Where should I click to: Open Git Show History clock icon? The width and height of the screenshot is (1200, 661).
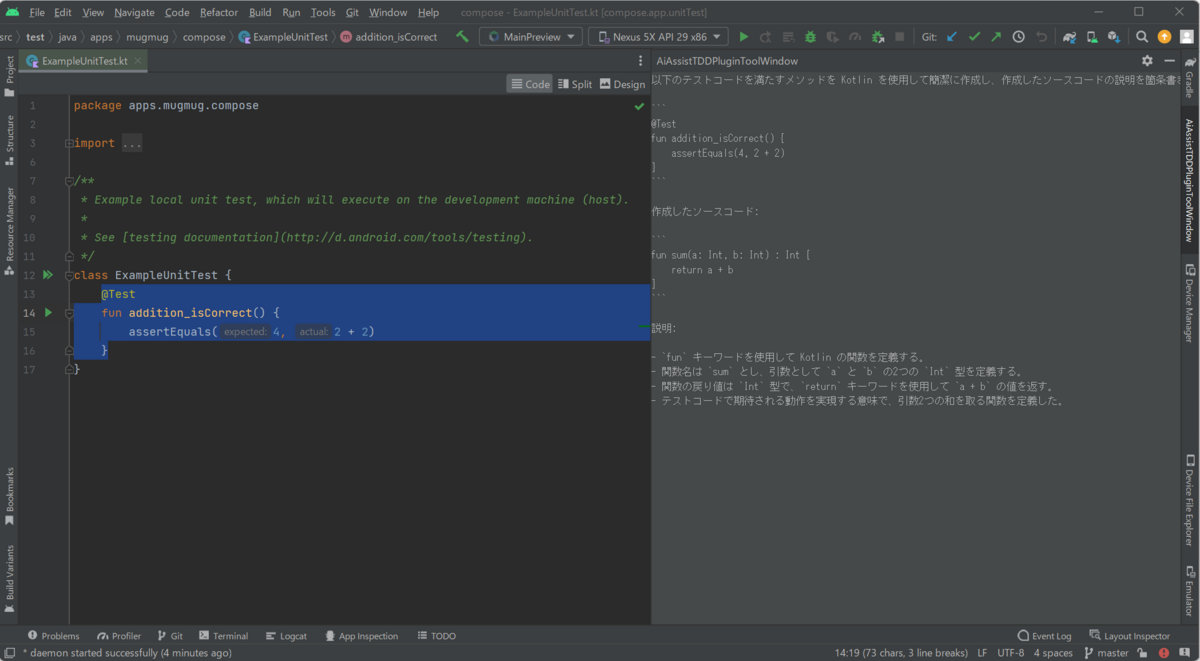(x=1018, y=37)
